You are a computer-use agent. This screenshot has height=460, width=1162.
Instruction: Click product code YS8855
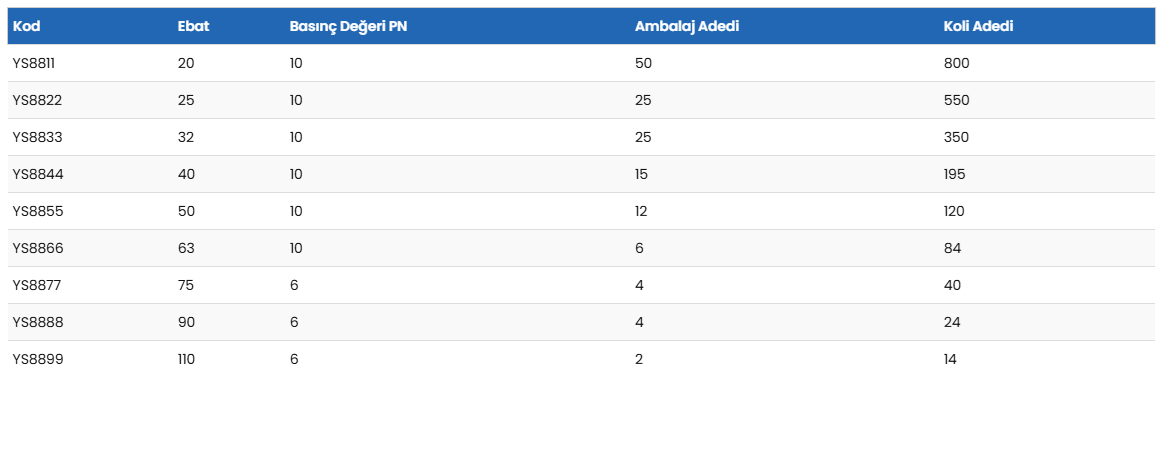36,211
